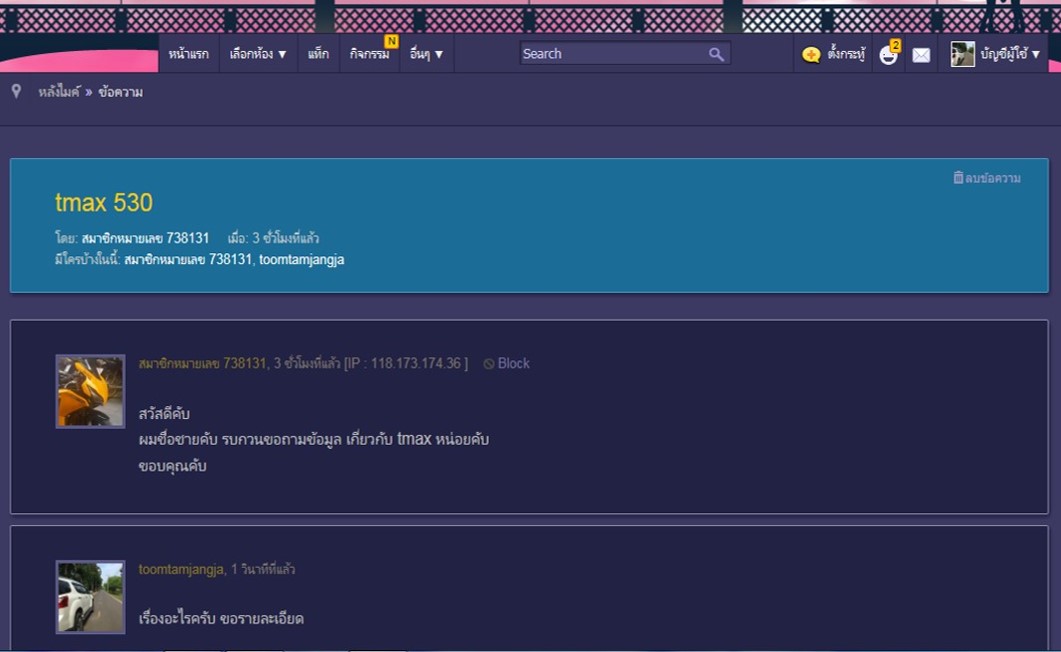
Task: Click the Block circle icon
Action: pos(489,364)
